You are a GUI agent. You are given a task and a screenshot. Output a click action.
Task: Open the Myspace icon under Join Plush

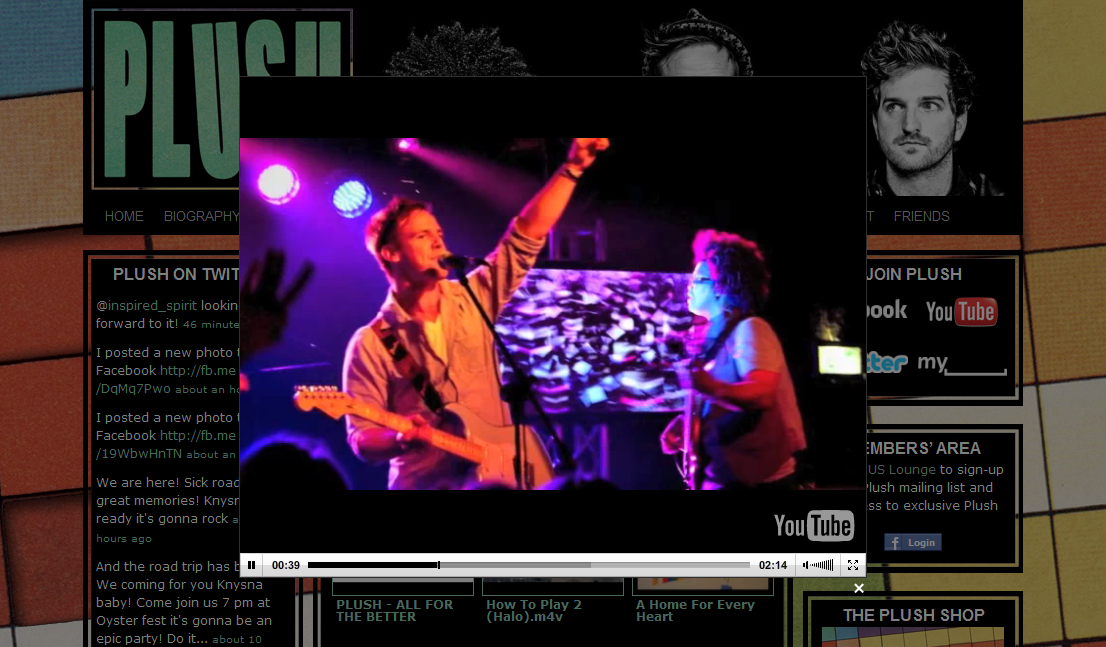[961, 363]
